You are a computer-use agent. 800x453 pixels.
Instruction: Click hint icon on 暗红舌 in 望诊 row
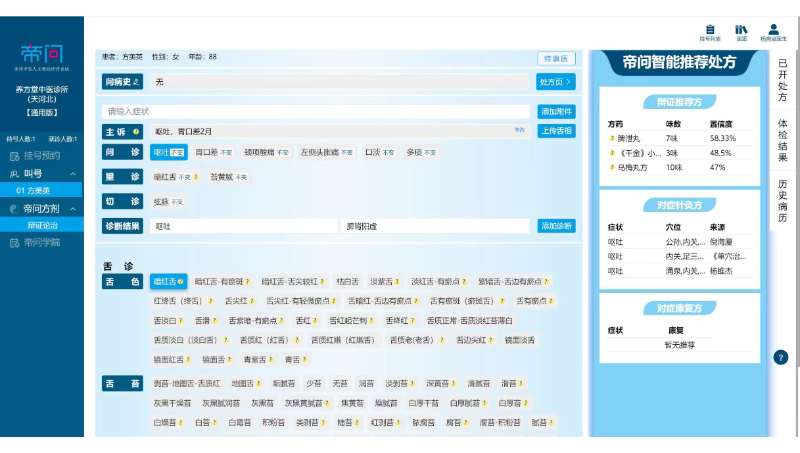196,177
